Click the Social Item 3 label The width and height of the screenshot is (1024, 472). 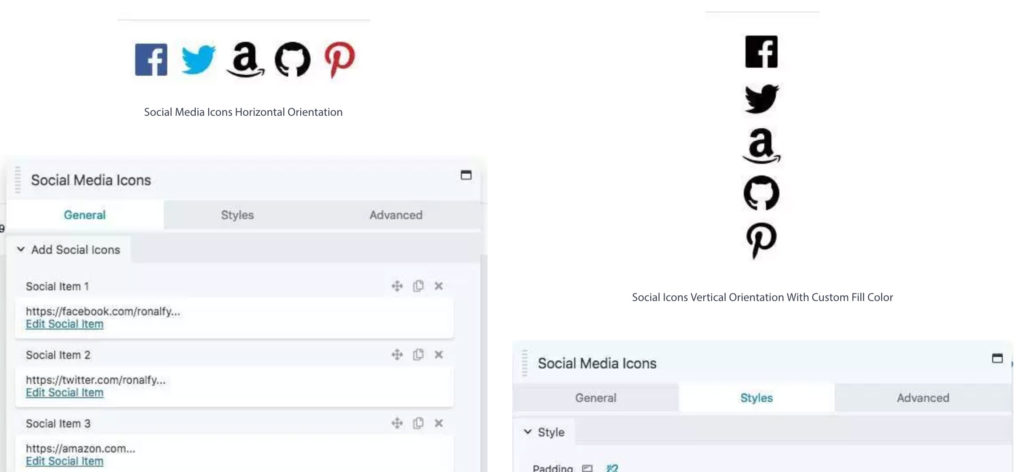point(58,423)
